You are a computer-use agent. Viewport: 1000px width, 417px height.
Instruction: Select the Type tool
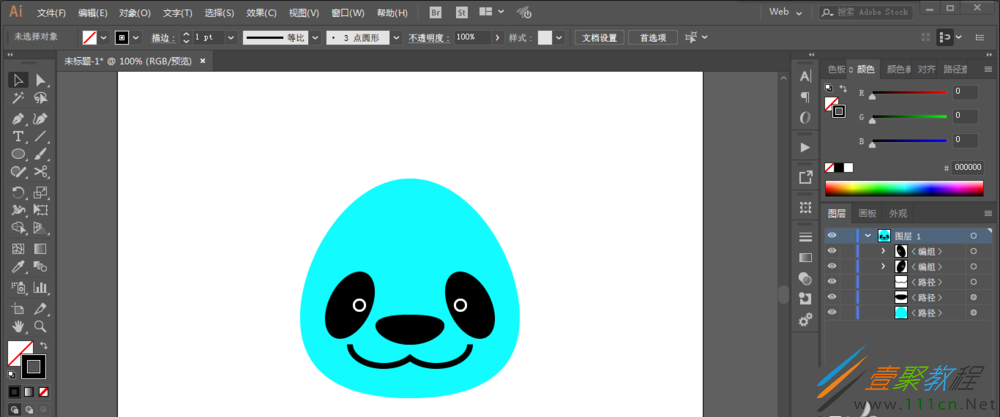[18, 136]
